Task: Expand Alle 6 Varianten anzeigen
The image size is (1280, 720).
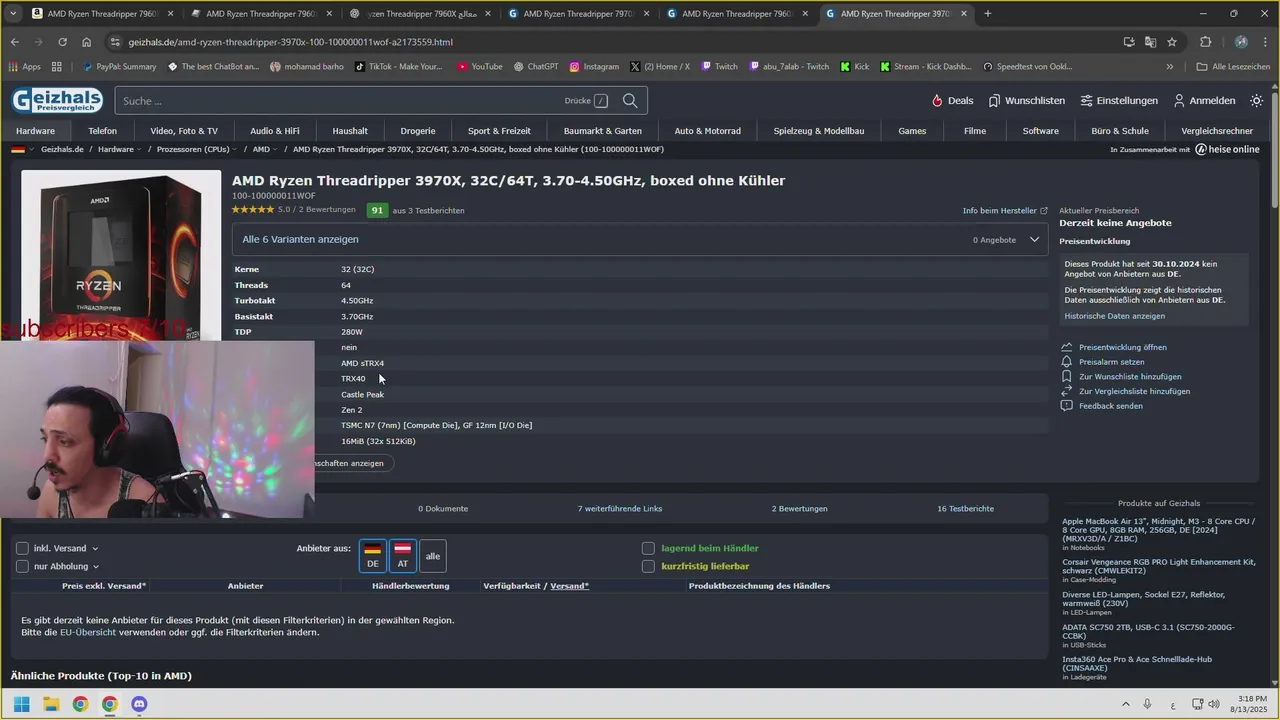Action: 640,240
